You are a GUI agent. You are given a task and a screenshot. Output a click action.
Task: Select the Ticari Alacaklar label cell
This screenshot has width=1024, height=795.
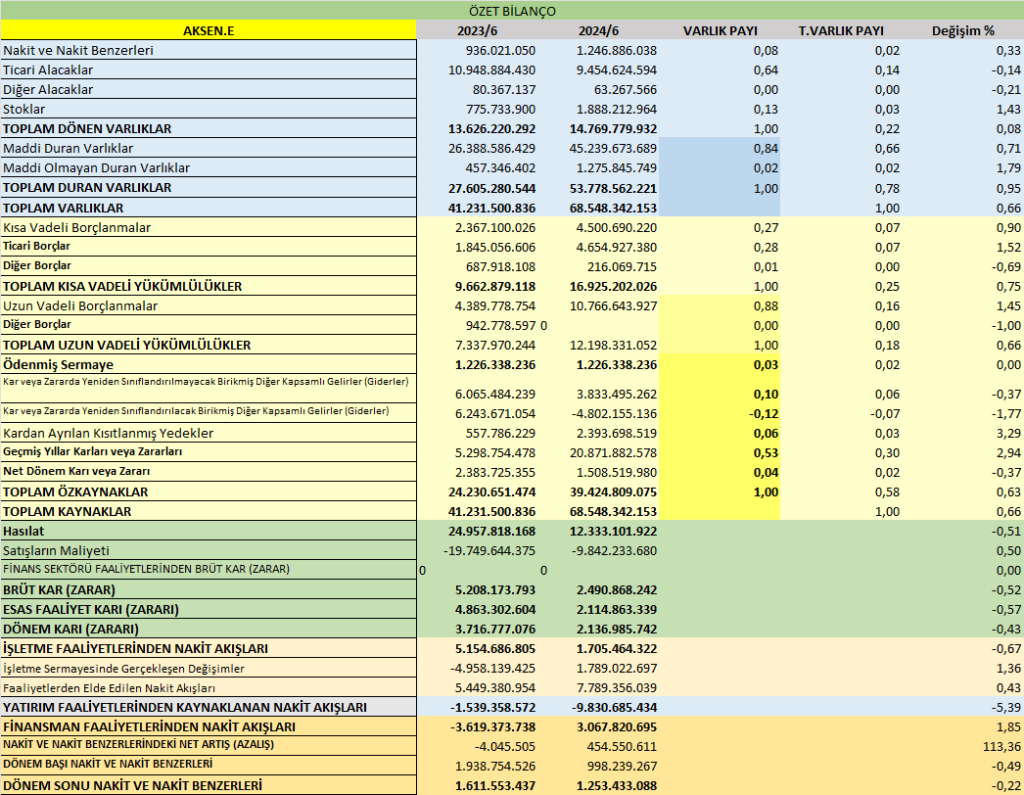(x=208, y=70)
